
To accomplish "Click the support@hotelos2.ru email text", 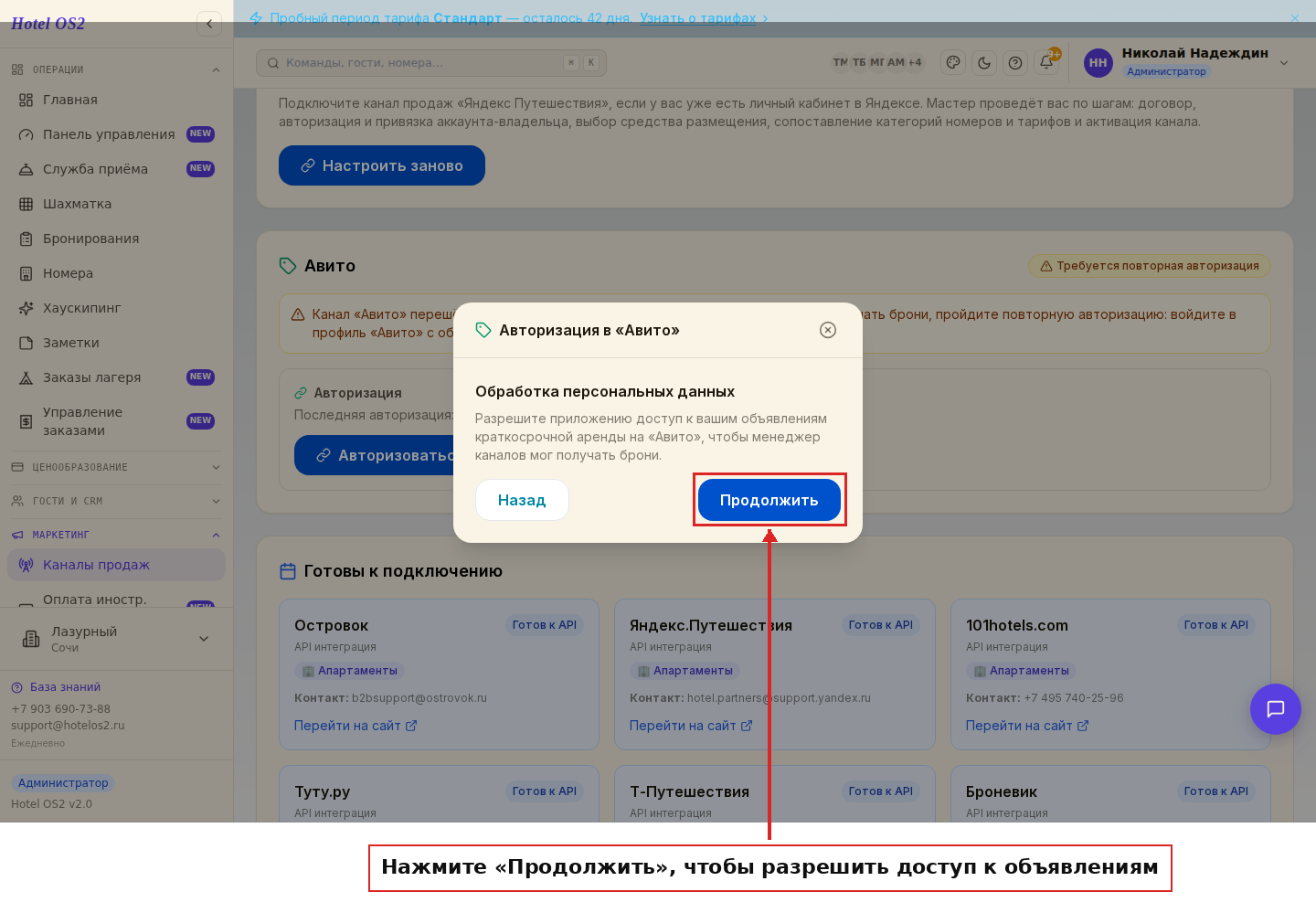I will (x=68, y=726).
